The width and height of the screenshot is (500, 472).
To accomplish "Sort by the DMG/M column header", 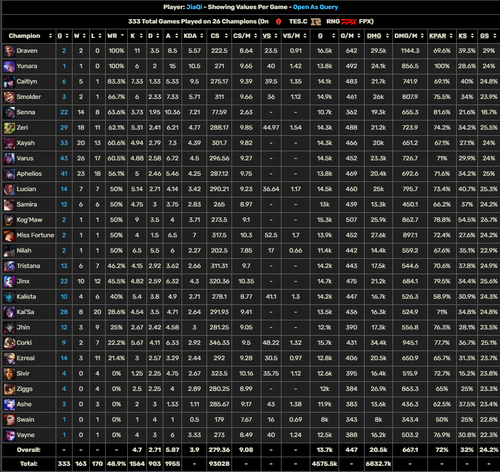I will tap(409, 36).
